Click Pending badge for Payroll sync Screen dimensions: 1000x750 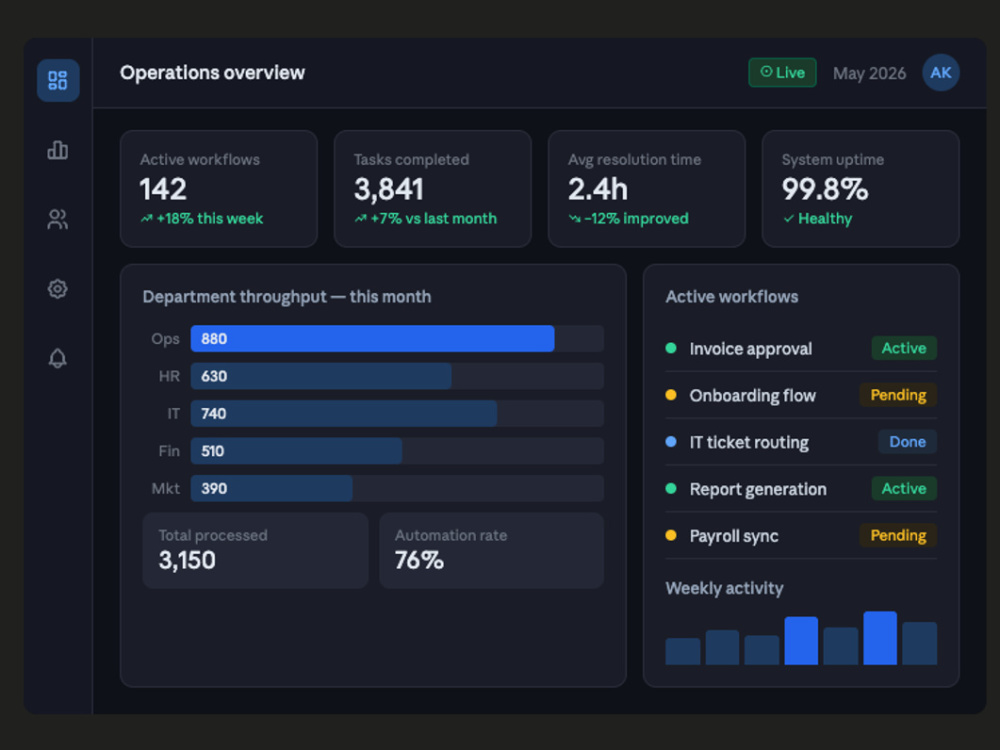[x=899, y=536]
